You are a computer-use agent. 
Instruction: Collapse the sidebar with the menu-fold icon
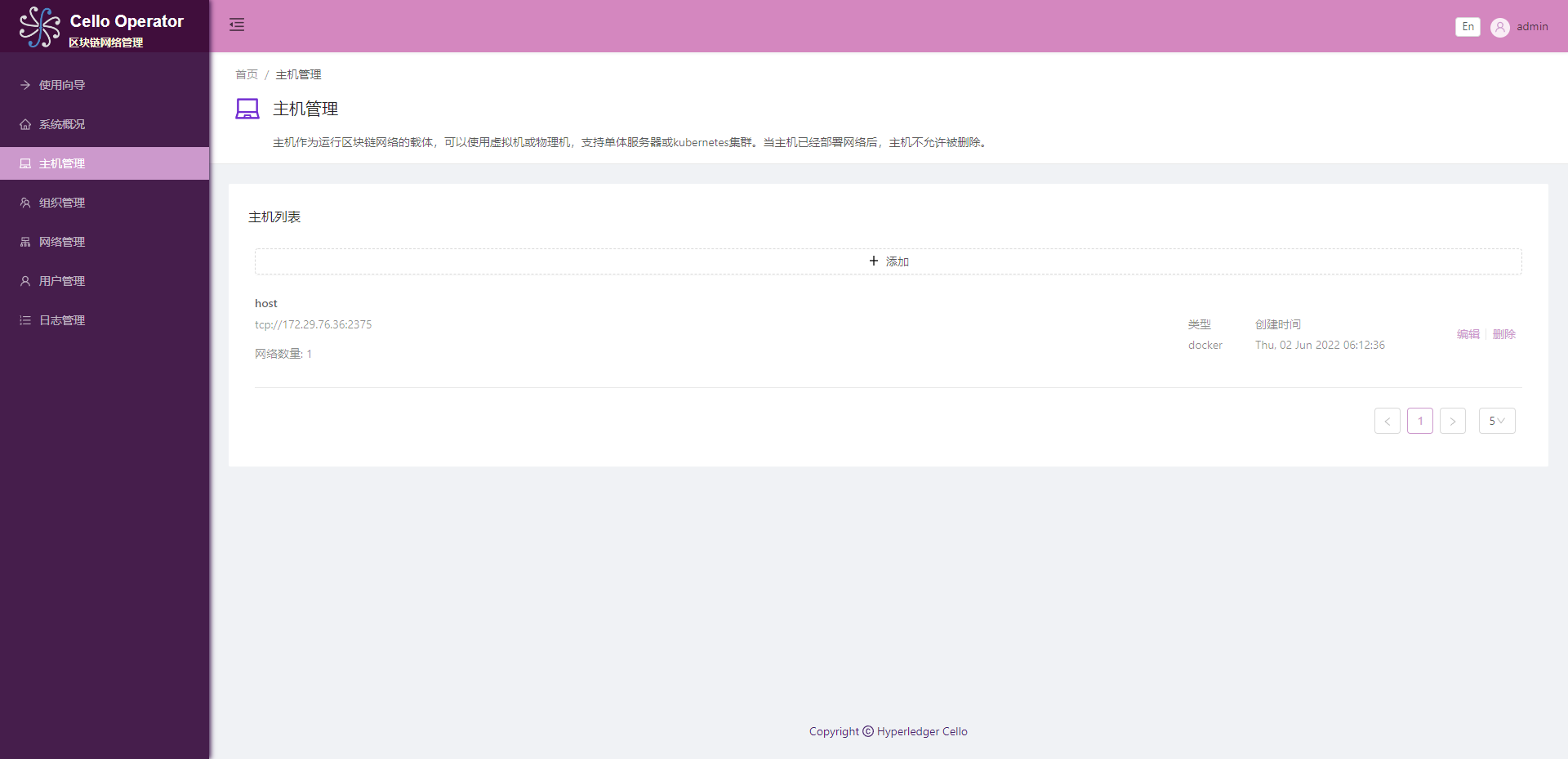(237, 25)
